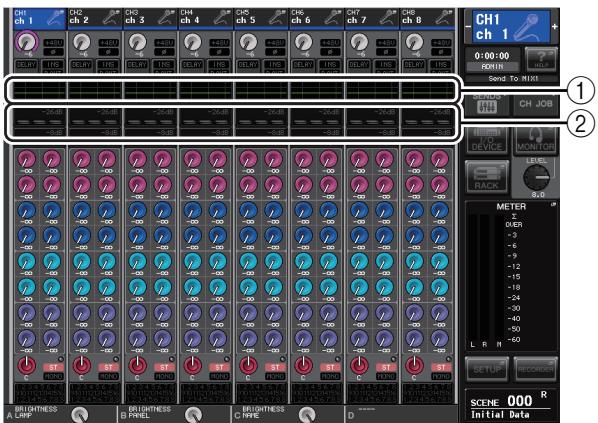Viewport: 598px width, 423px height.
Task: Open the DELAY popup for ch 4
Action: click(x=193, y=65)
